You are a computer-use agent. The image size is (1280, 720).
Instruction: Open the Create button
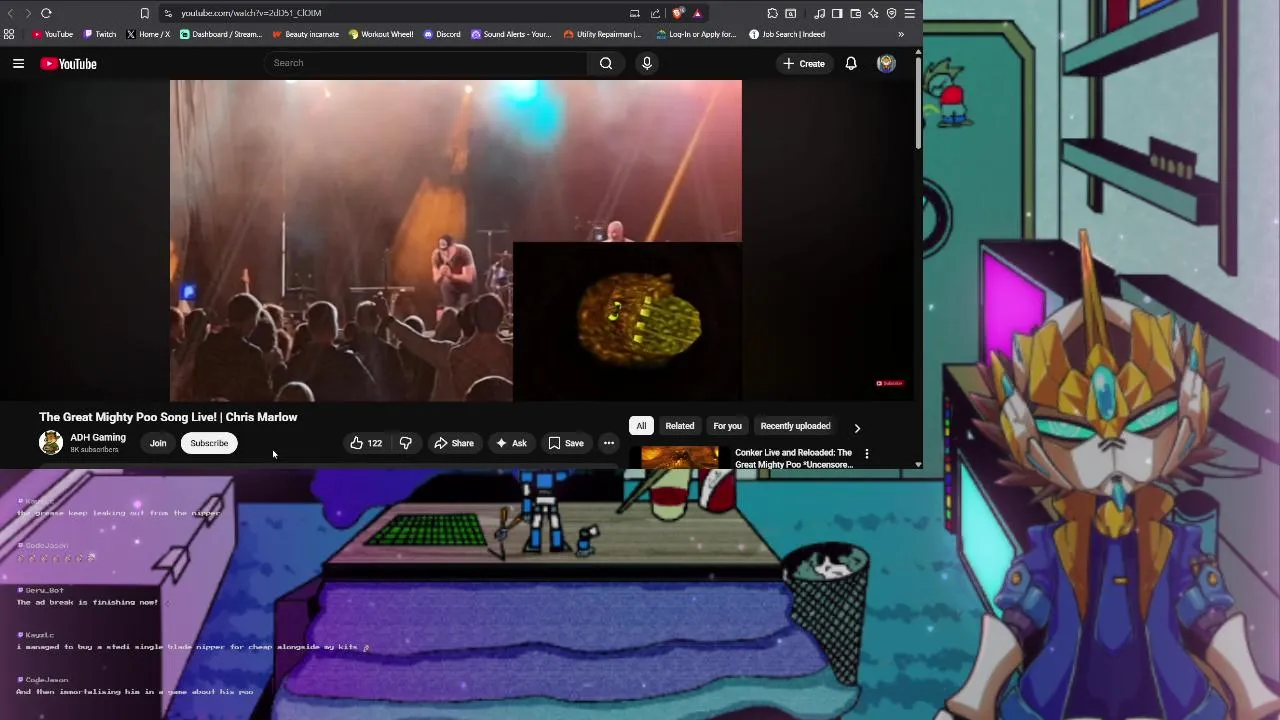coord(804,63)
